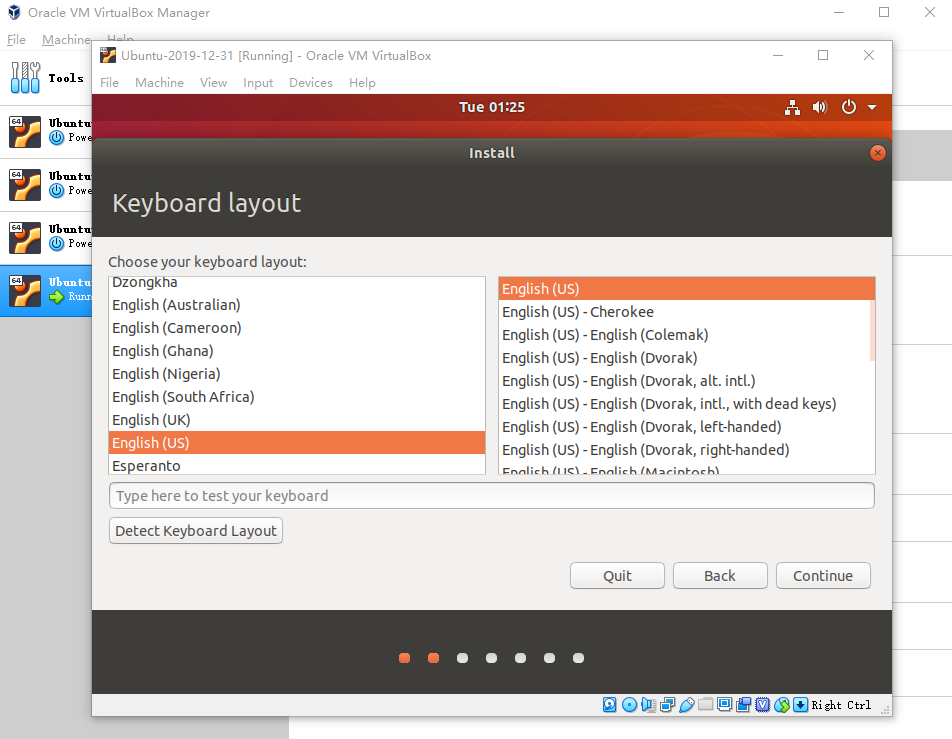Select English (US) in left list
952x739 pixels.
[x=297, y=443]
